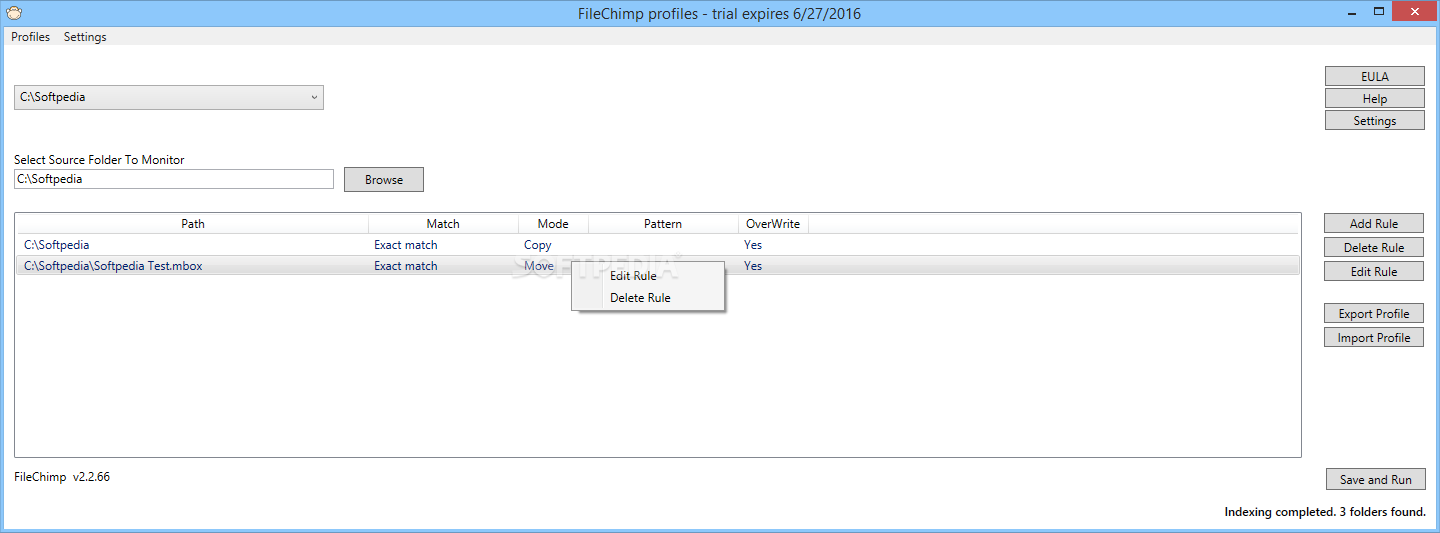This screenshot has height=533, width=1440.
Task: Click the source folder path input field
Action: click(174, 179)
